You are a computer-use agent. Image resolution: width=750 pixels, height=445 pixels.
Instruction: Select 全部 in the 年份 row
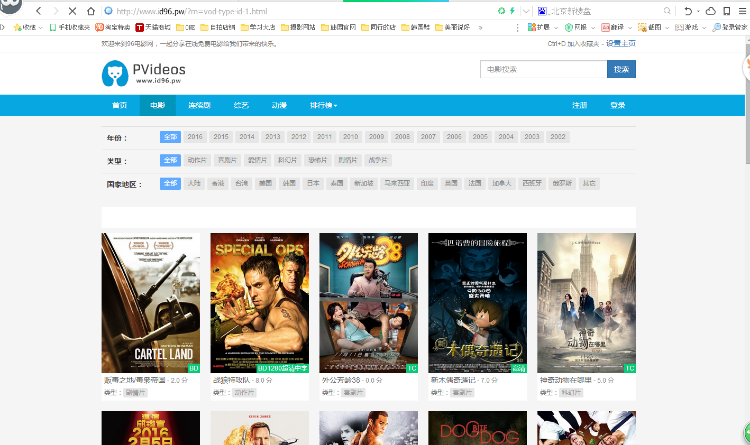(170, 137)
